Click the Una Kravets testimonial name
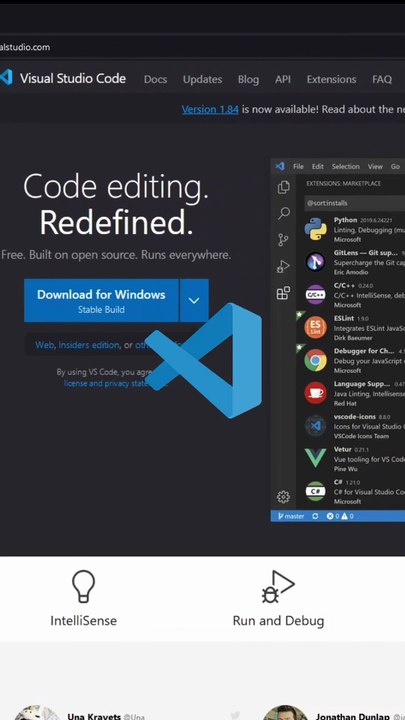The image size is (405, 720). click(95, 716)
